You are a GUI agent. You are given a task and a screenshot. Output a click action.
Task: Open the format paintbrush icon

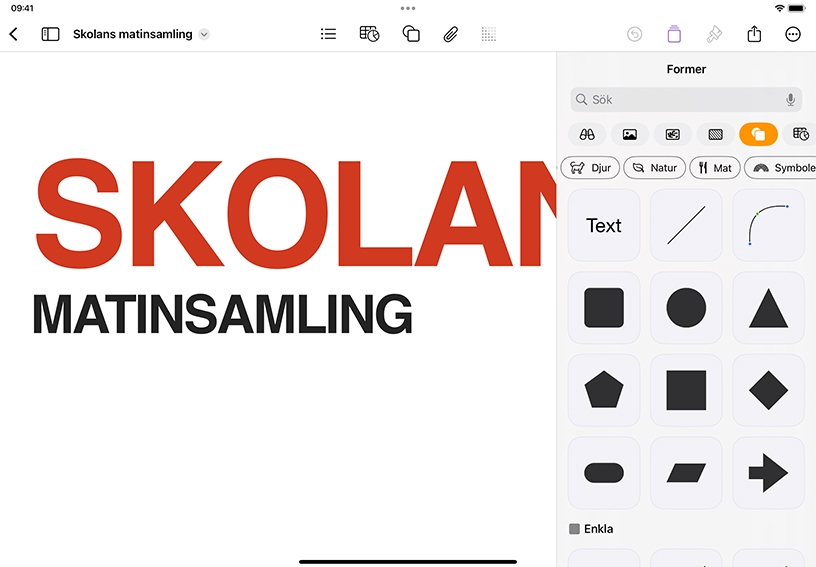714,34
